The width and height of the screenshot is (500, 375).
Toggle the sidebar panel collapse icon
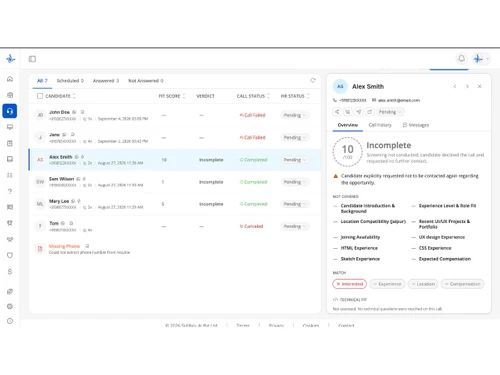[x=32, y=59]
